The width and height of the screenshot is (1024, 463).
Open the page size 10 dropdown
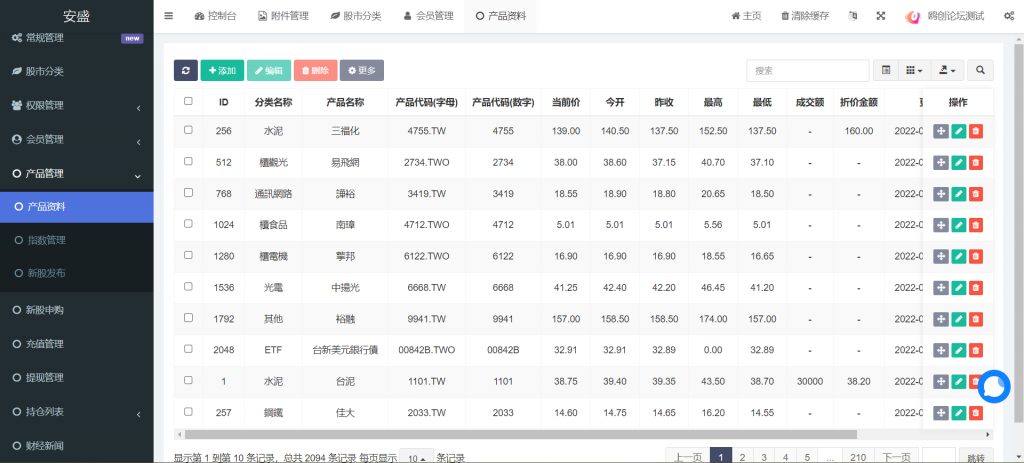tap(417, 458)
